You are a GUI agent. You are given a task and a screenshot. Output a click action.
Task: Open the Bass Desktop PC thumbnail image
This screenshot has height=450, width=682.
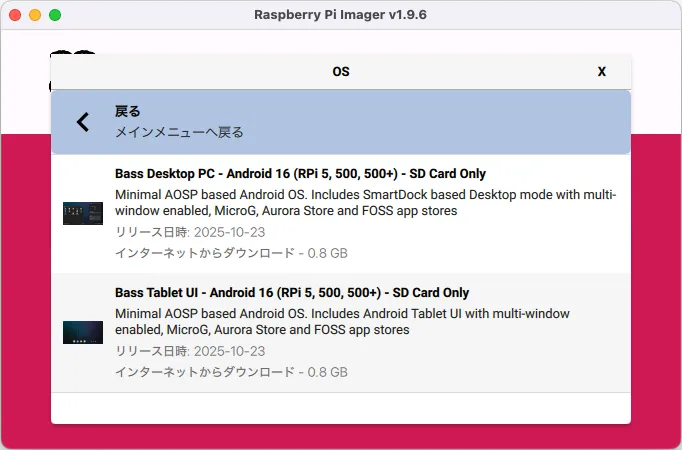pyautogui.click(x=83, y=213)
